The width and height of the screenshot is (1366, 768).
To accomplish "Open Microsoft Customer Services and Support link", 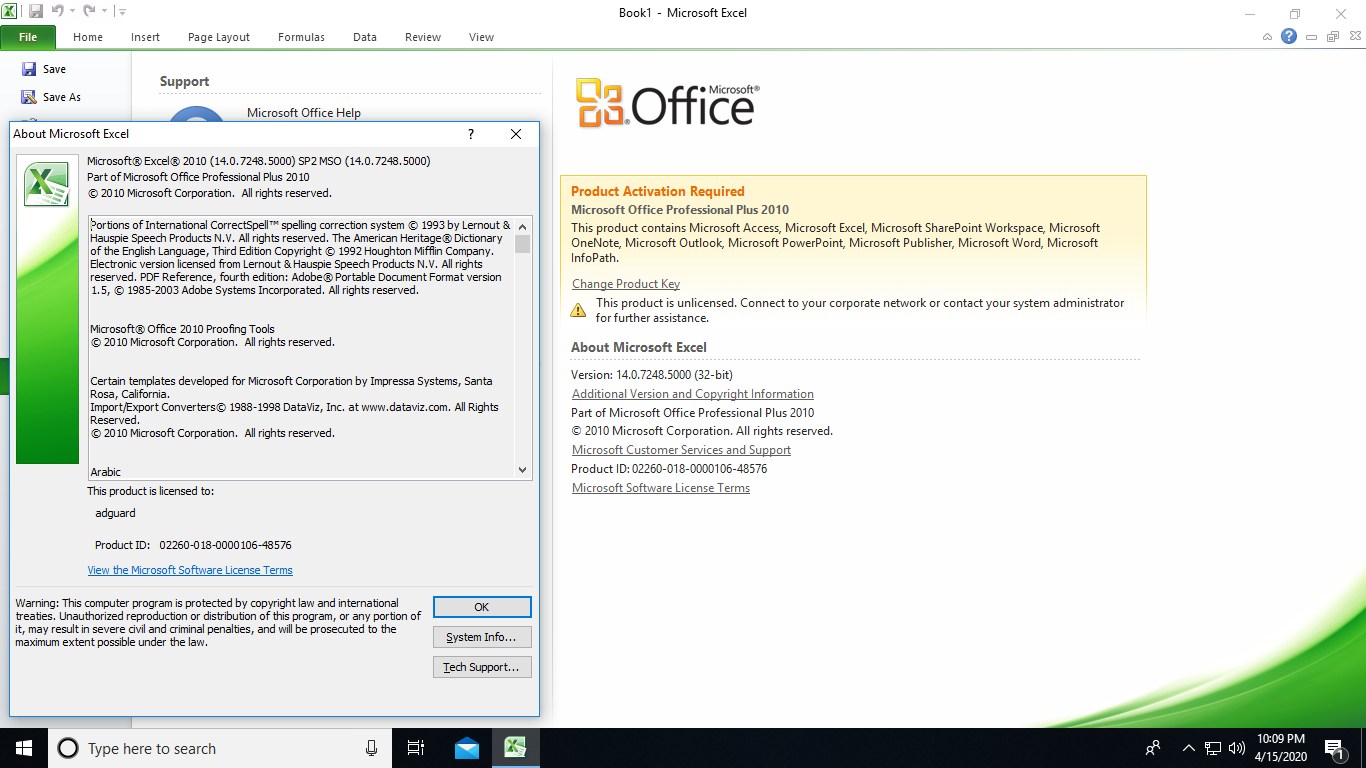I will pyautogui.click(x=681, y=450).
